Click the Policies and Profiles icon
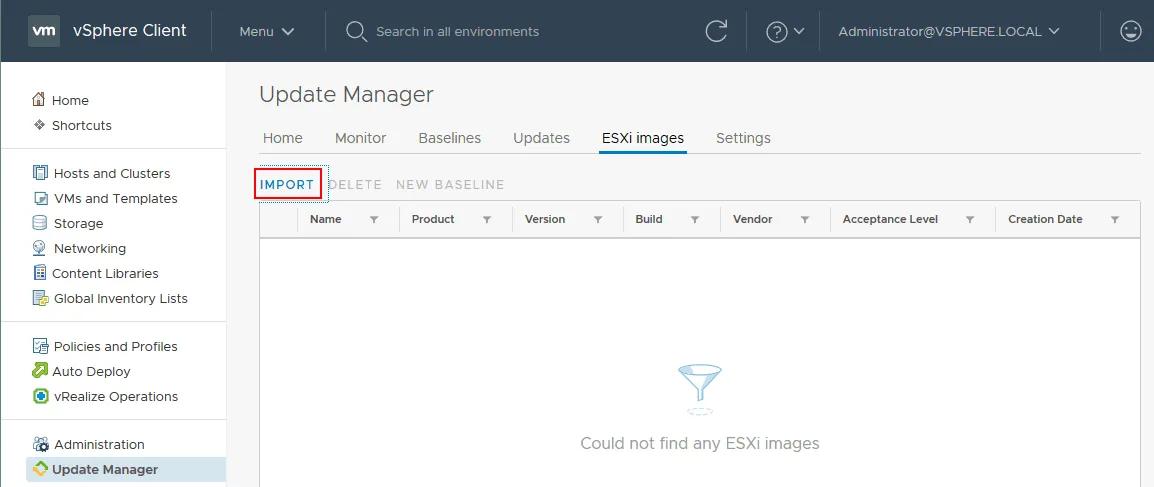The image size is (1154, 487). tap(40, 346)
